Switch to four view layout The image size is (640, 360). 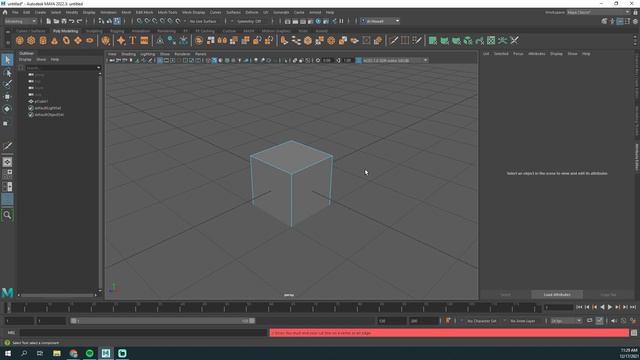pos(7,174)
